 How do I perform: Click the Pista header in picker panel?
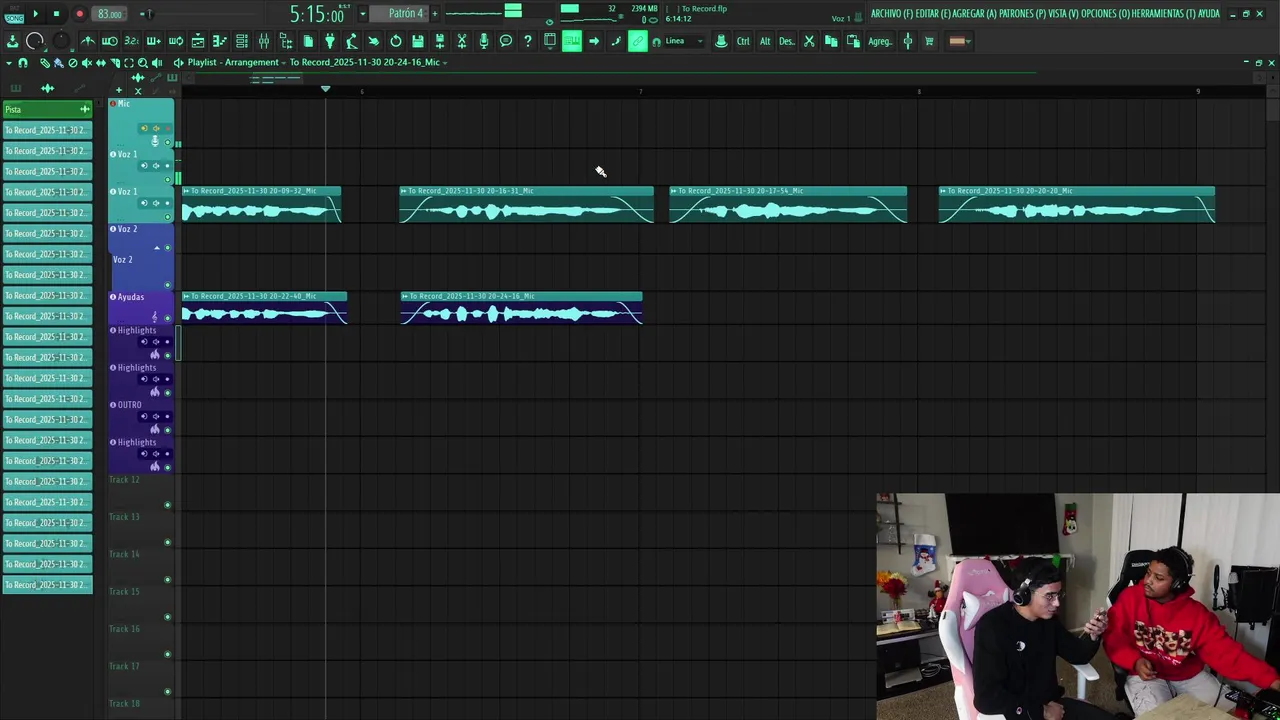46,109
